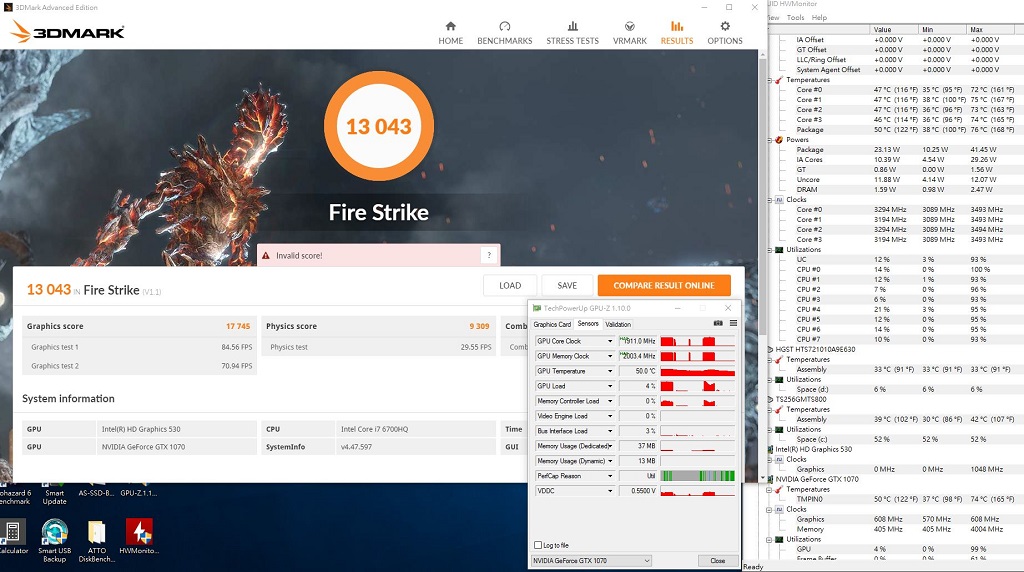Go to the 3DMark HOME page
The width and height of the screenshot is (1024, 572).
point(450,33)
